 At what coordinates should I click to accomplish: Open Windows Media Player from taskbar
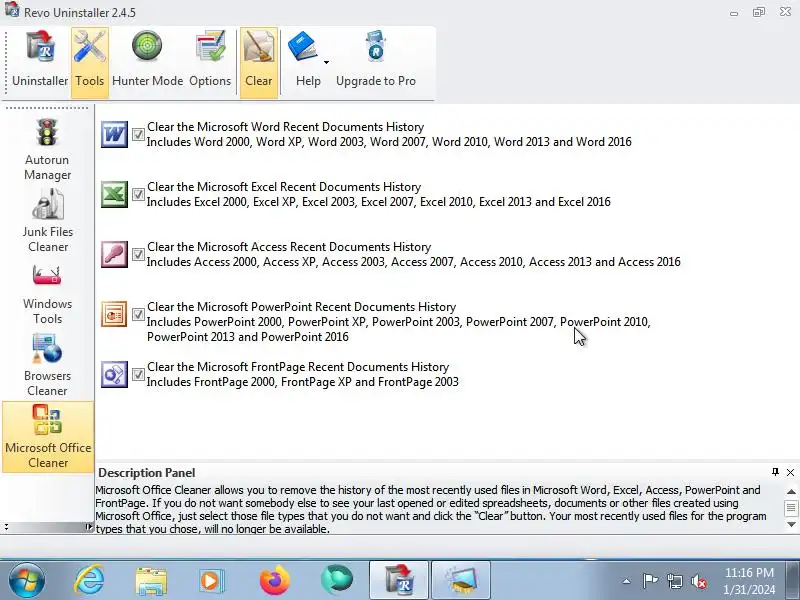tap(212, 581)
